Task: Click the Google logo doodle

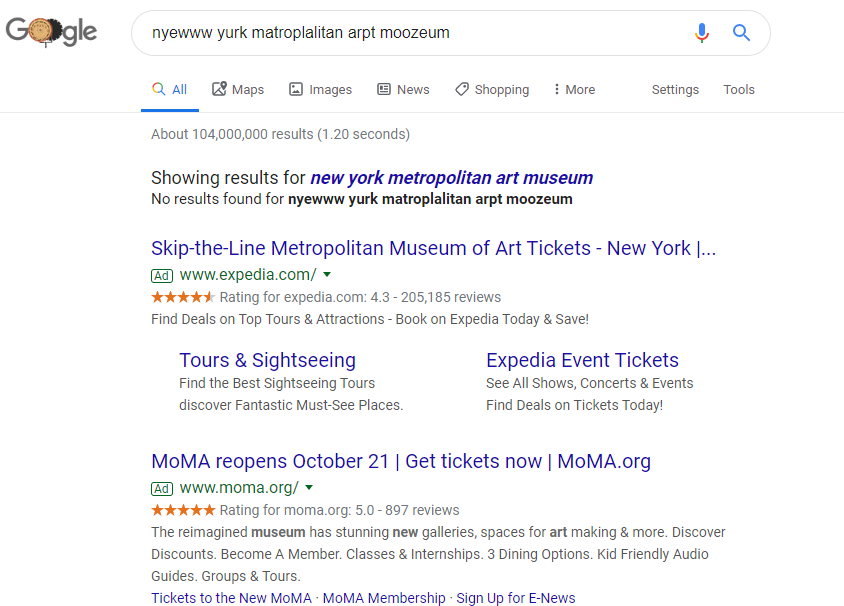Action: click(51, 32)
